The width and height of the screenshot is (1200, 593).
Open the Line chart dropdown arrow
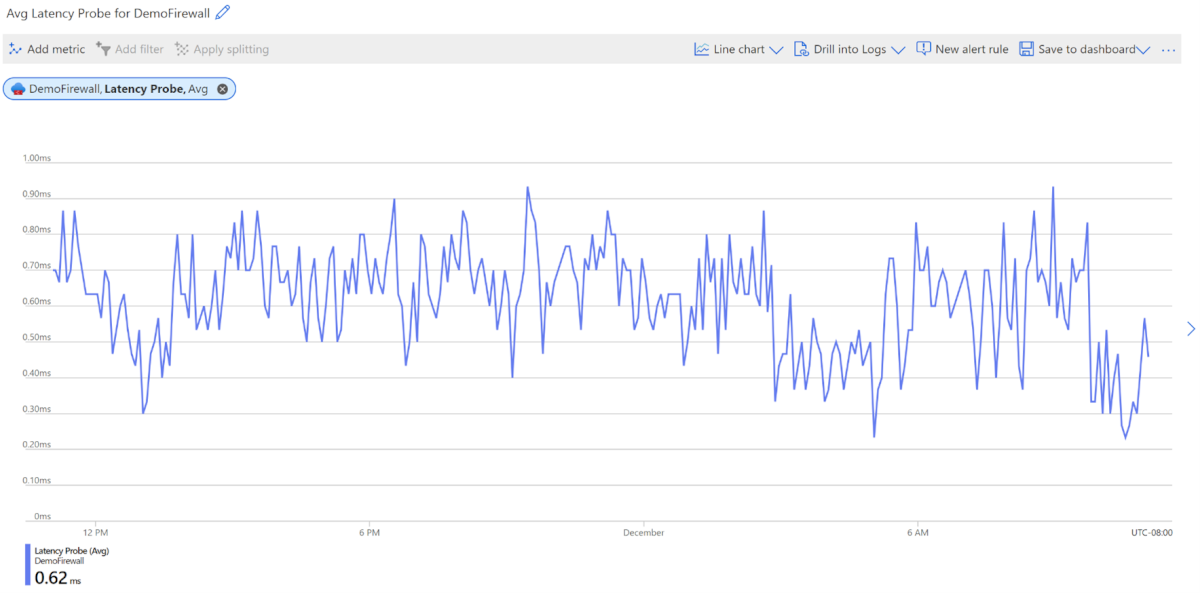point(777,48)
